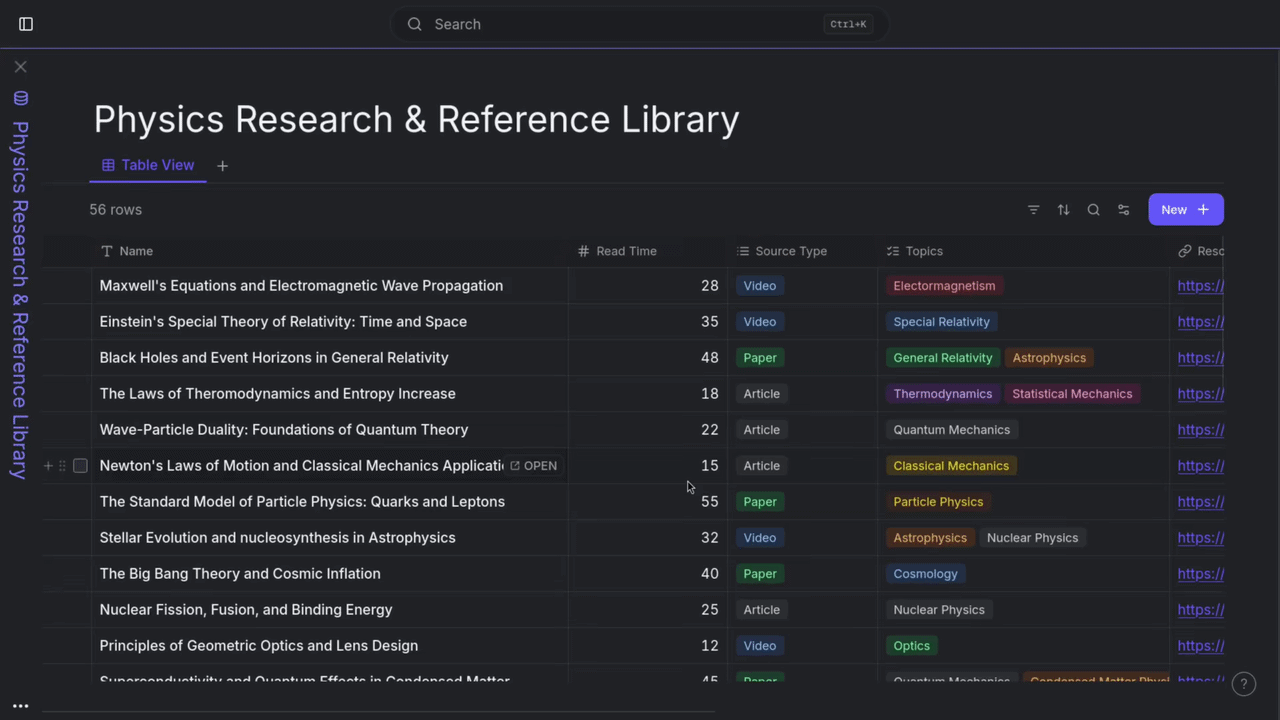Click the New button

coord(1186,210)
